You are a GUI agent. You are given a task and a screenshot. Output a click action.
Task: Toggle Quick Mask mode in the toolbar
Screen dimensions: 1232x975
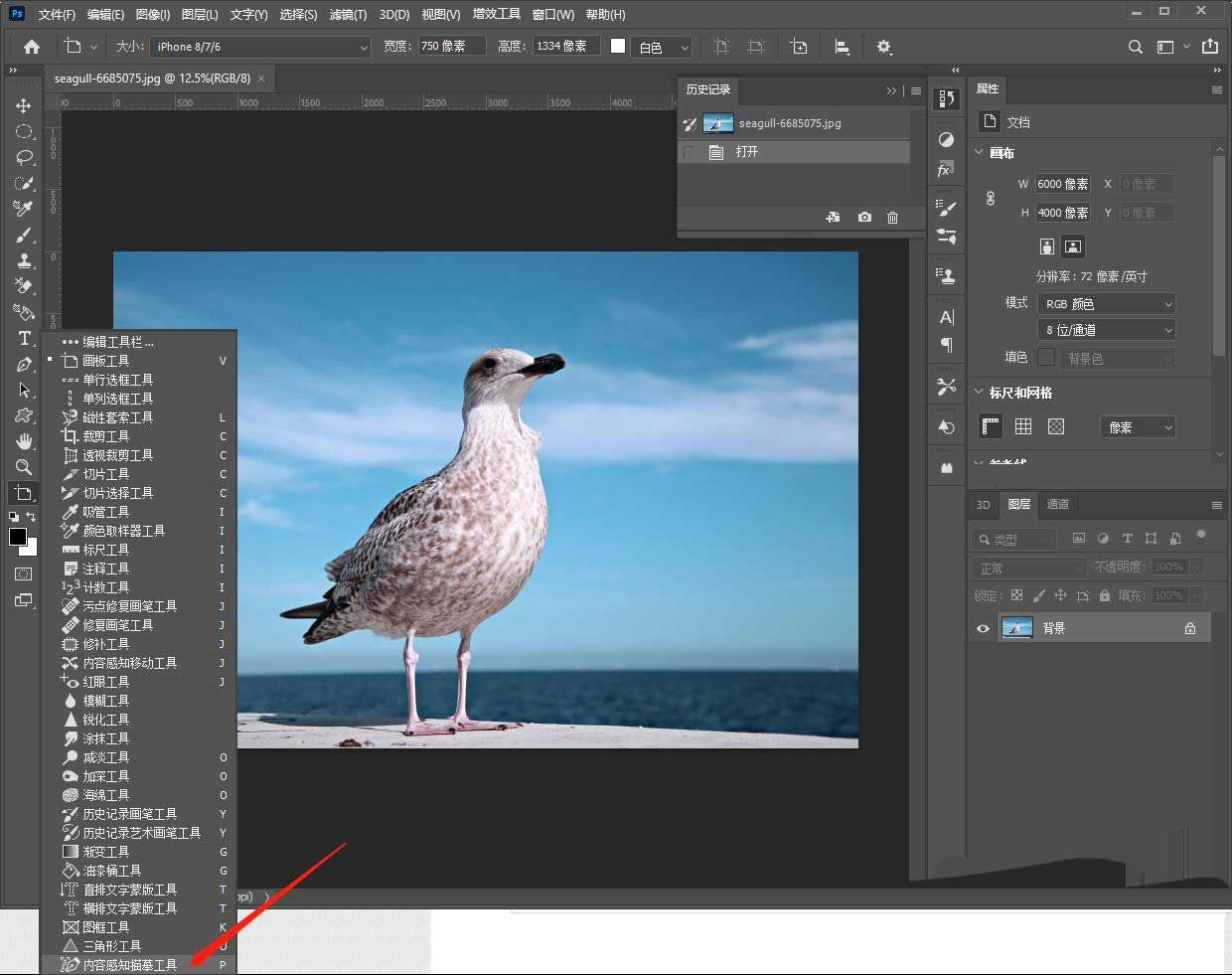pyautogui.click(x=24, y=574)
